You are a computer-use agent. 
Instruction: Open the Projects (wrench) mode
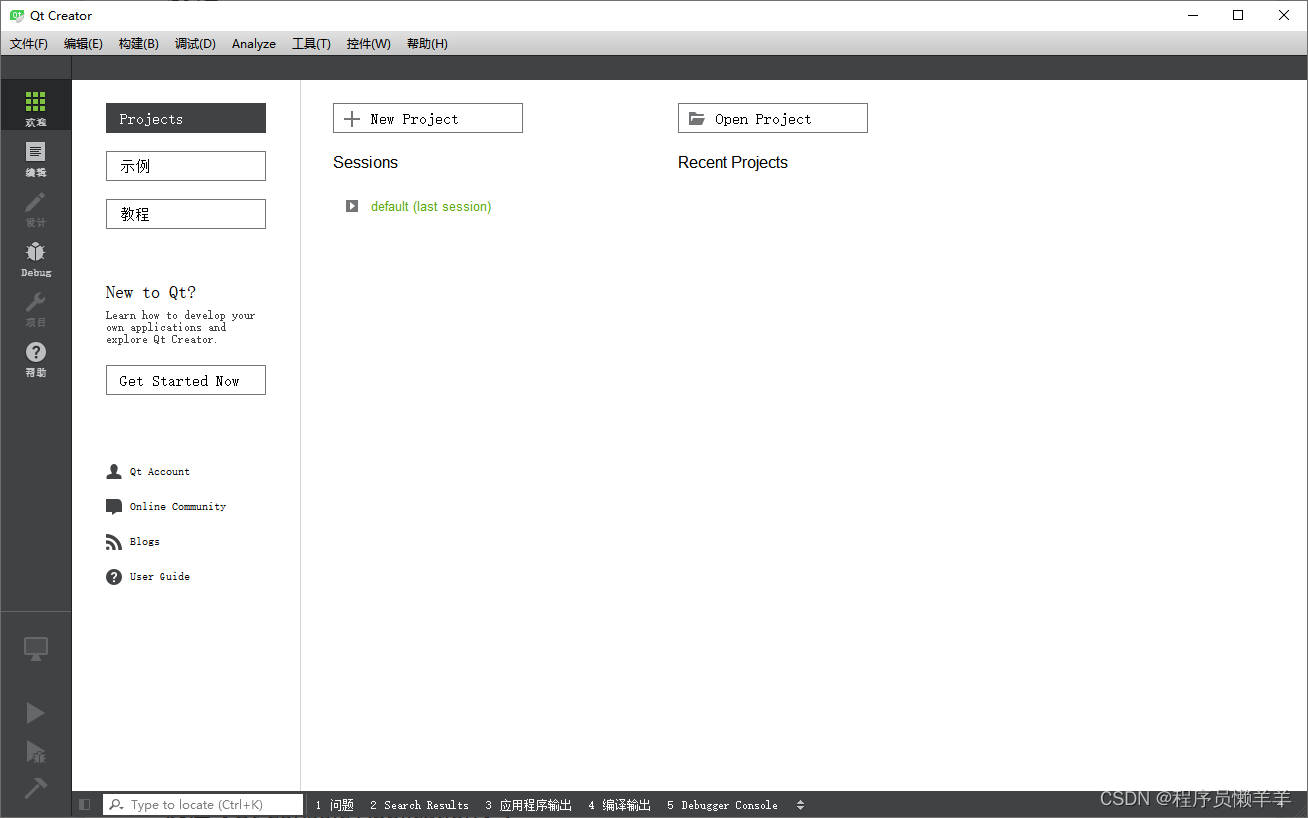point(35,307)
